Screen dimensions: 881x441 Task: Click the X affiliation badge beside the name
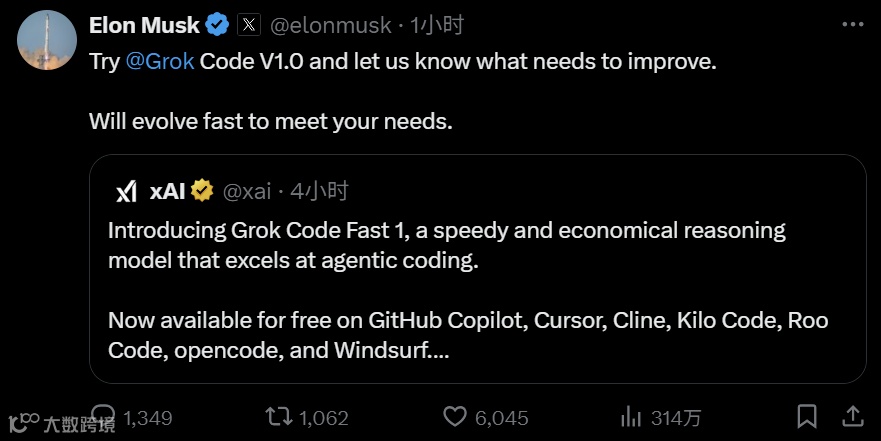[249, 25]
